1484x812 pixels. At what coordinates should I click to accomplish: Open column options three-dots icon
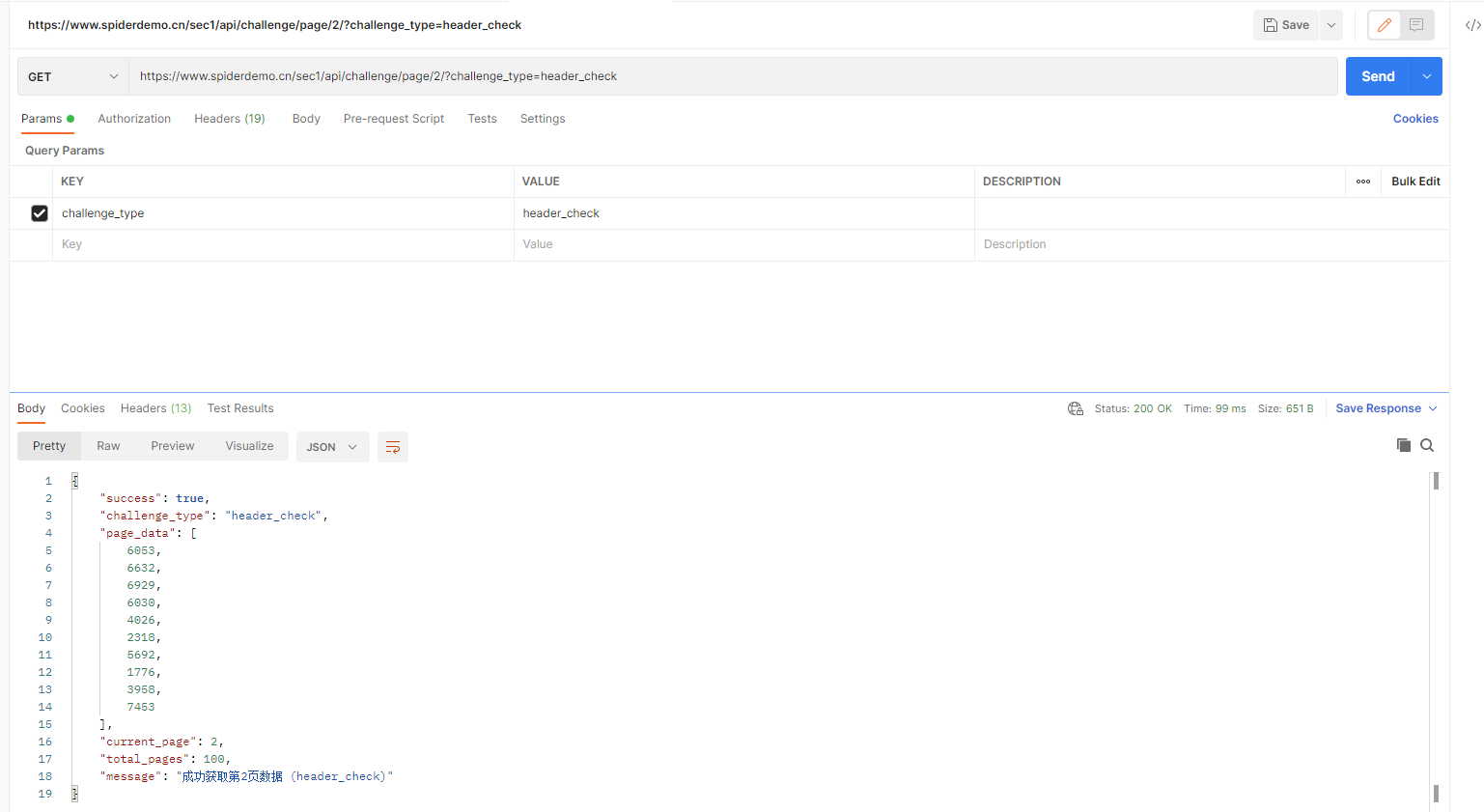point(1363,182)
